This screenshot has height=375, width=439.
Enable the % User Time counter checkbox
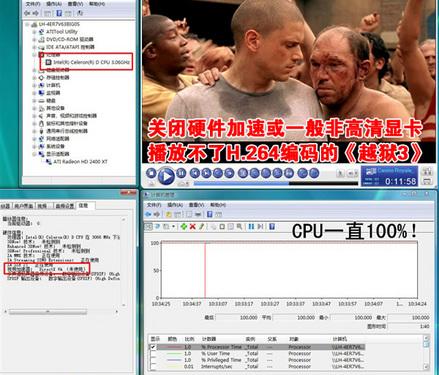click(153, 353)
